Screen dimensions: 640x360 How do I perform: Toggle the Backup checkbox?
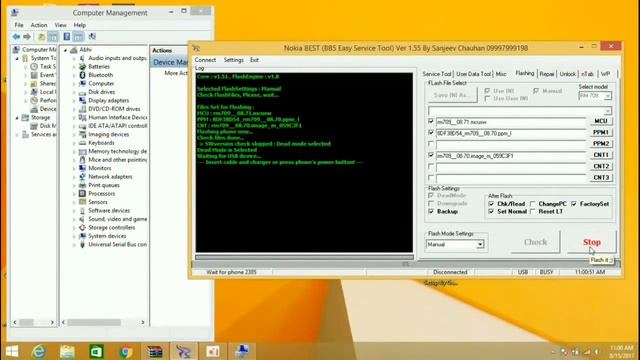(431, 211)
